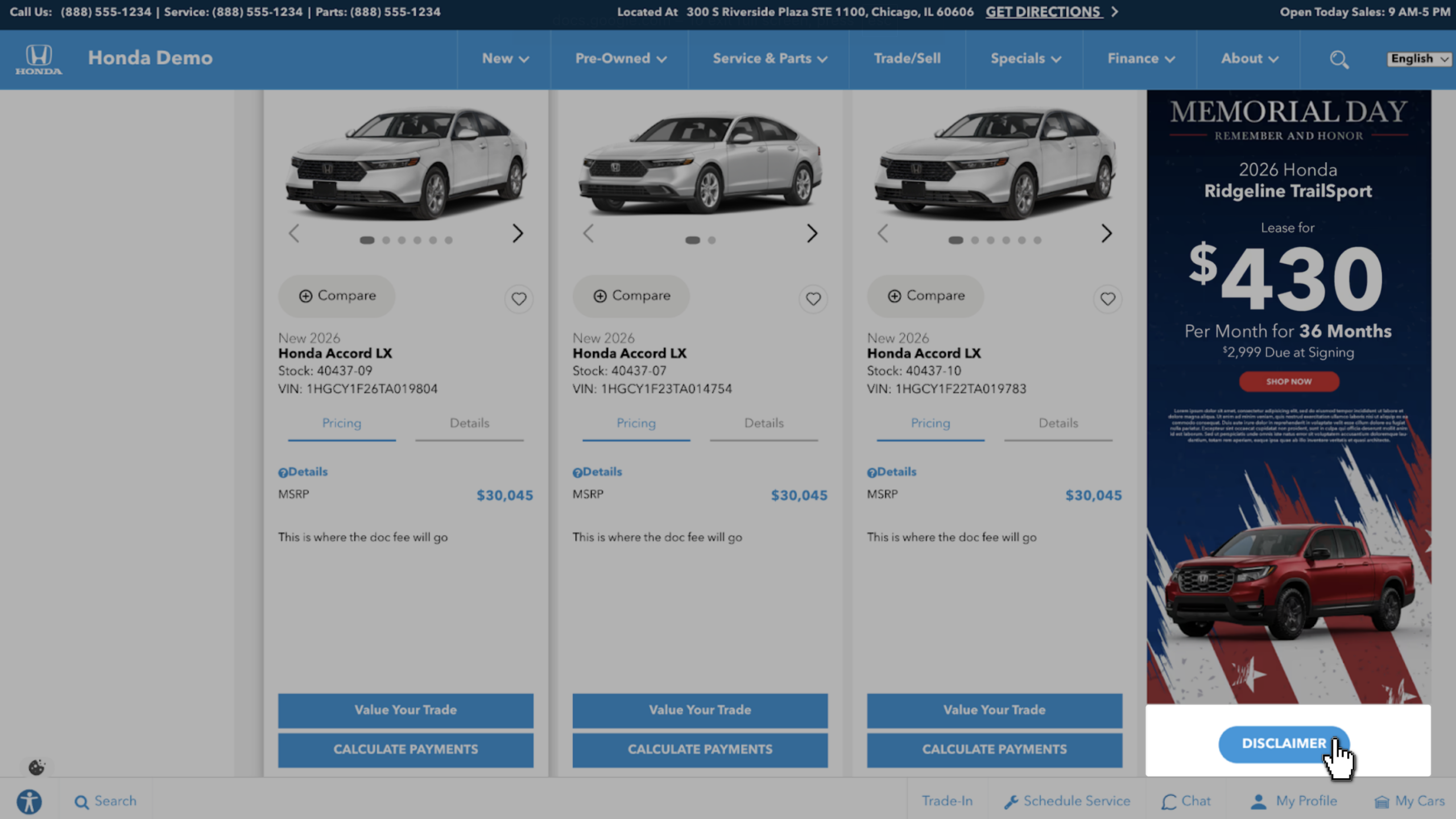Screen dimensions: 1456x819
Task: Expand the Finance dropdown menu
Action: [x=1140, y=59]
